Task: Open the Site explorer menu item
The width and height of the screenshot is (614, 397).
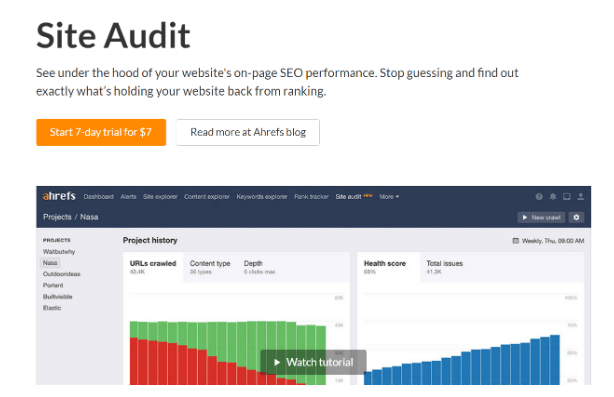Action: click(160, 197)
